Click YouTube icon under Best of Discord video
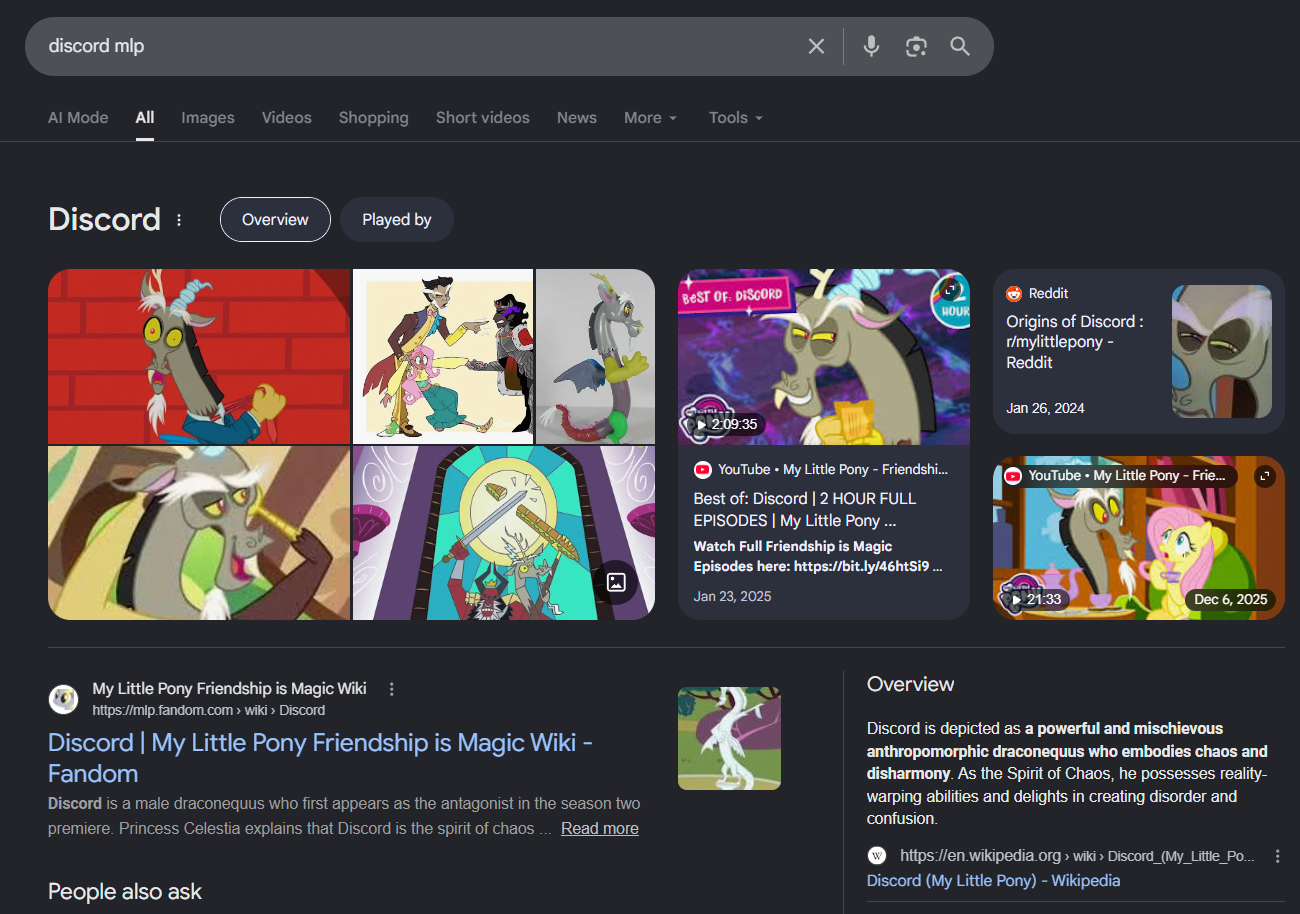The height and width of the screenshot is (914, 1300). tap(703, 469)
